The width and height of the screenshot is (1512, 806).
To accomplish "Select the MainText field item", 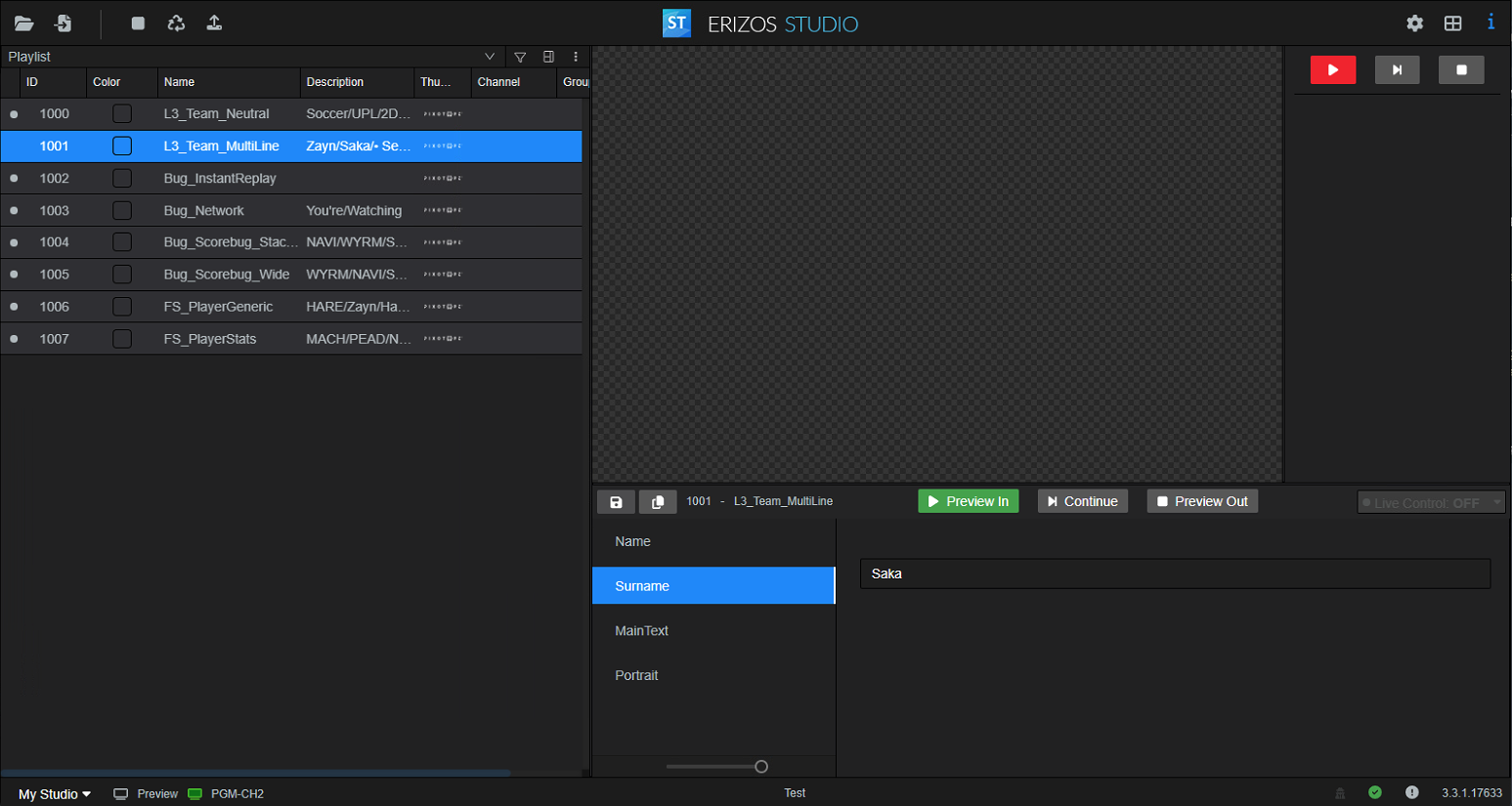I will click(642, 631).
